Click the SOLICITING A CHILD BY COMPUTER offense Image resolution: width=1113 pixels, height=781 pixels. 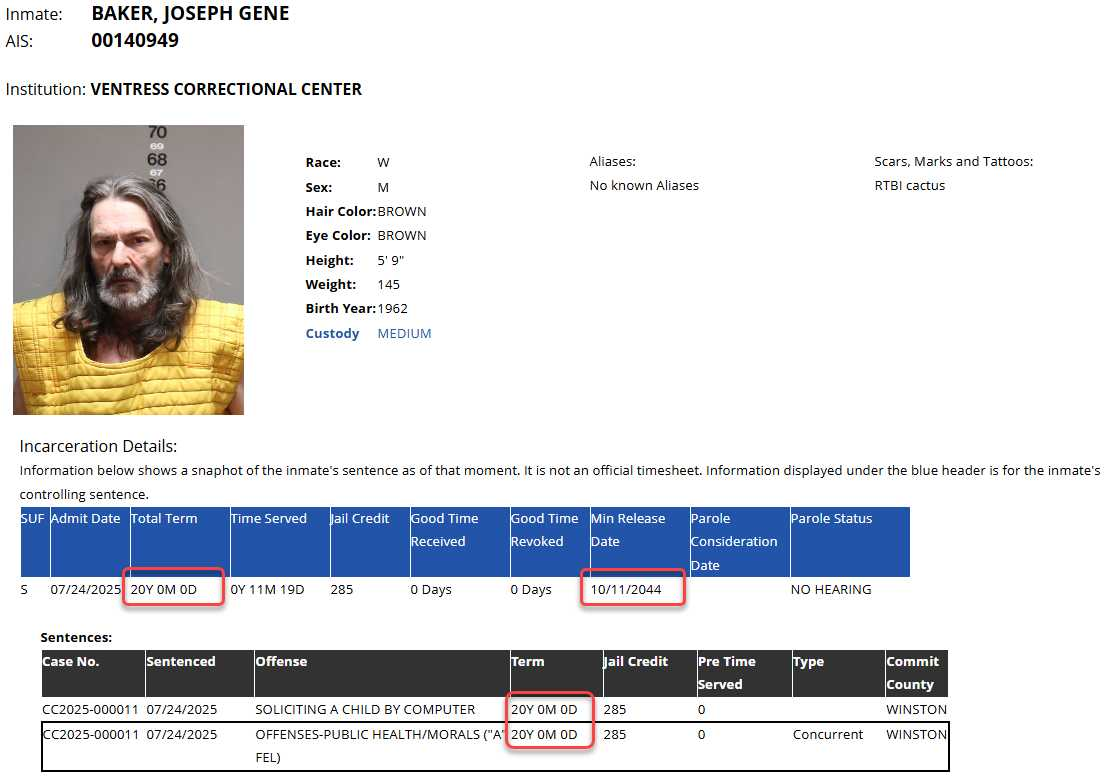click(x=365, y=709)
